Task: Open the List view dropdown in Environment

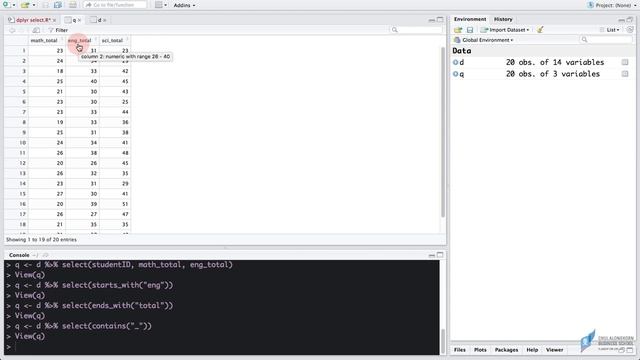Action: [x=609, y=30]
